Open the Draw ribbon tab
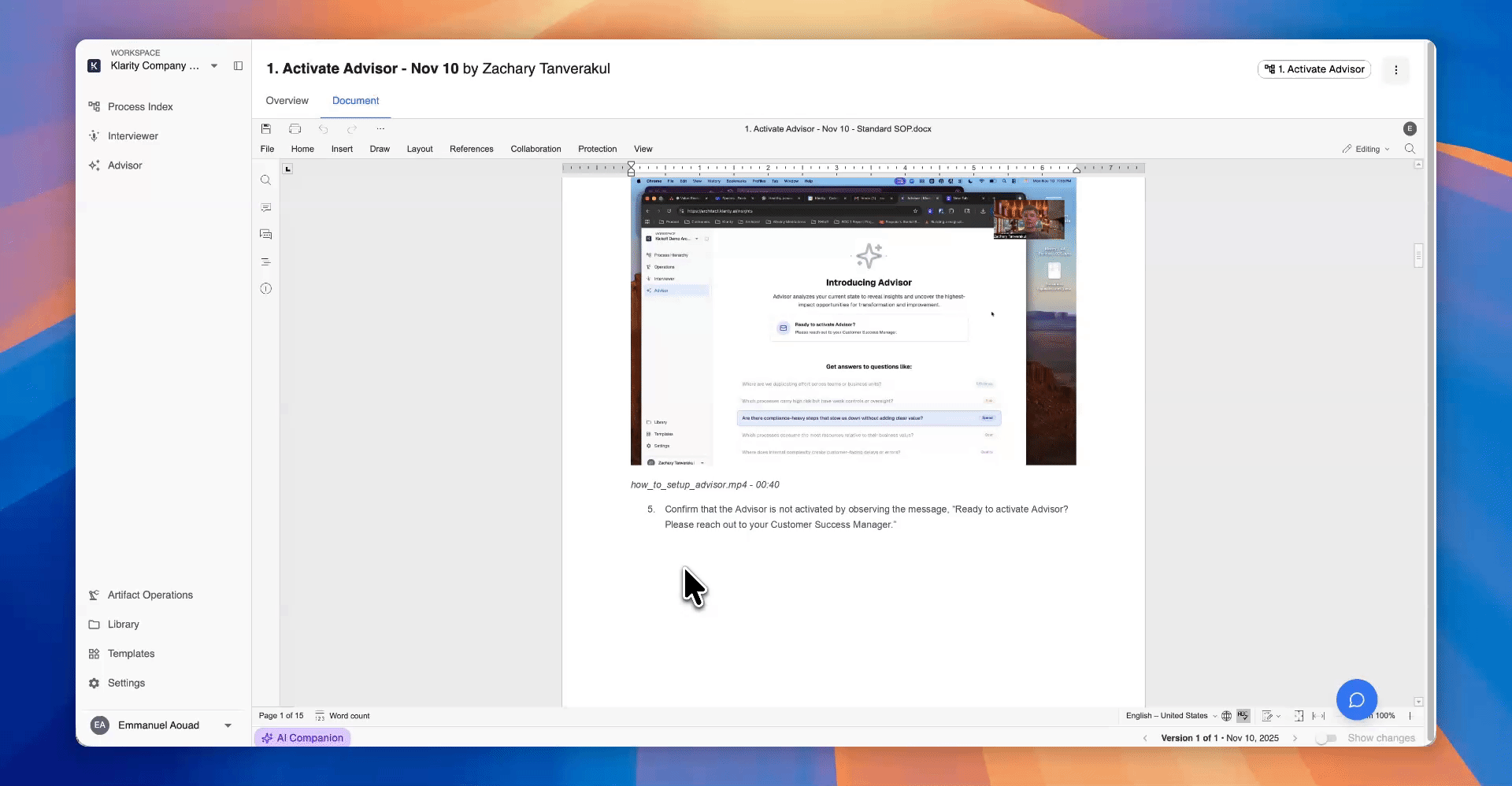The image size is (1512, 786). (380, 149)
